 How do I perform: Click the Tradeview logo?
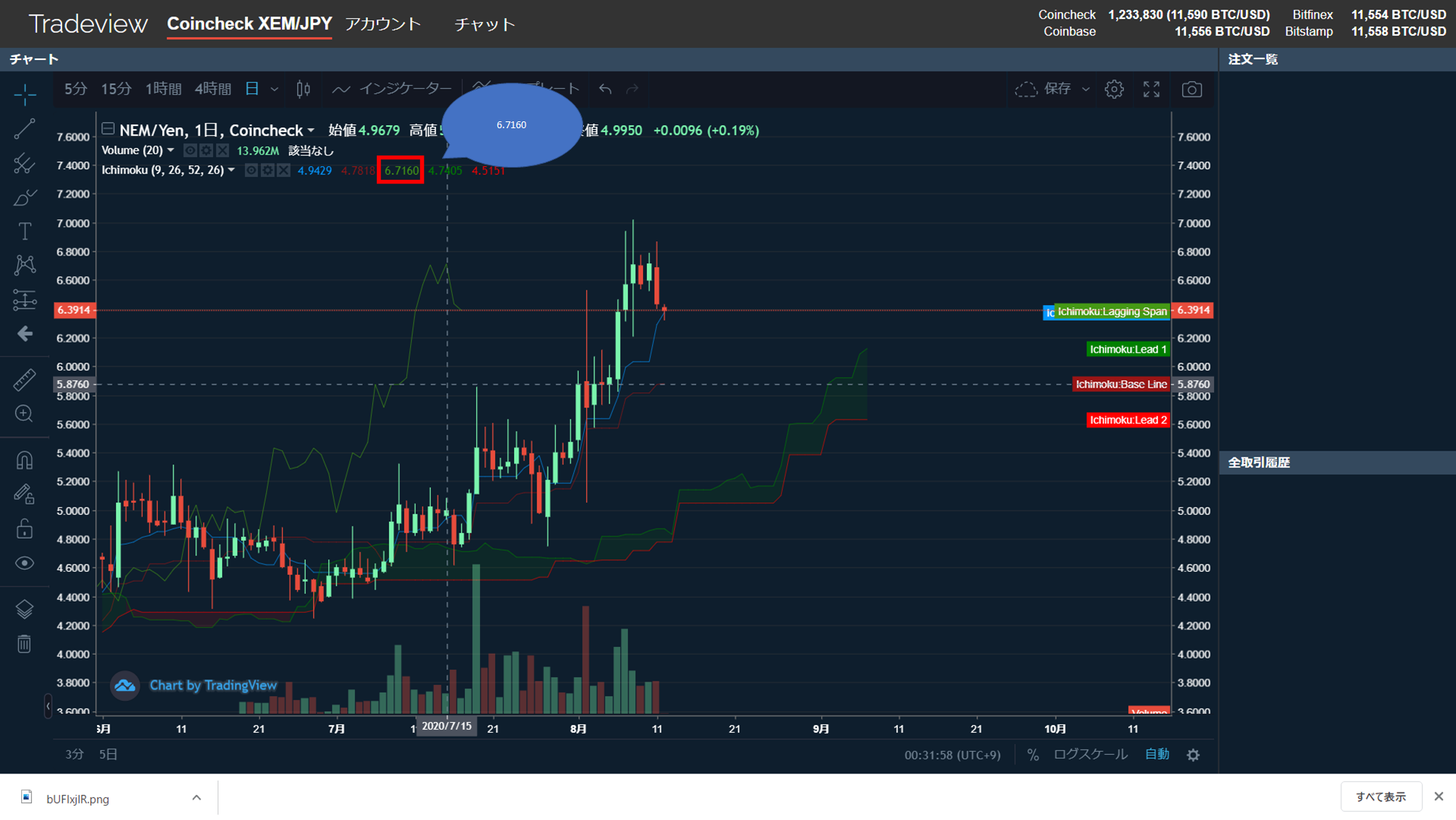click(88, 24)
